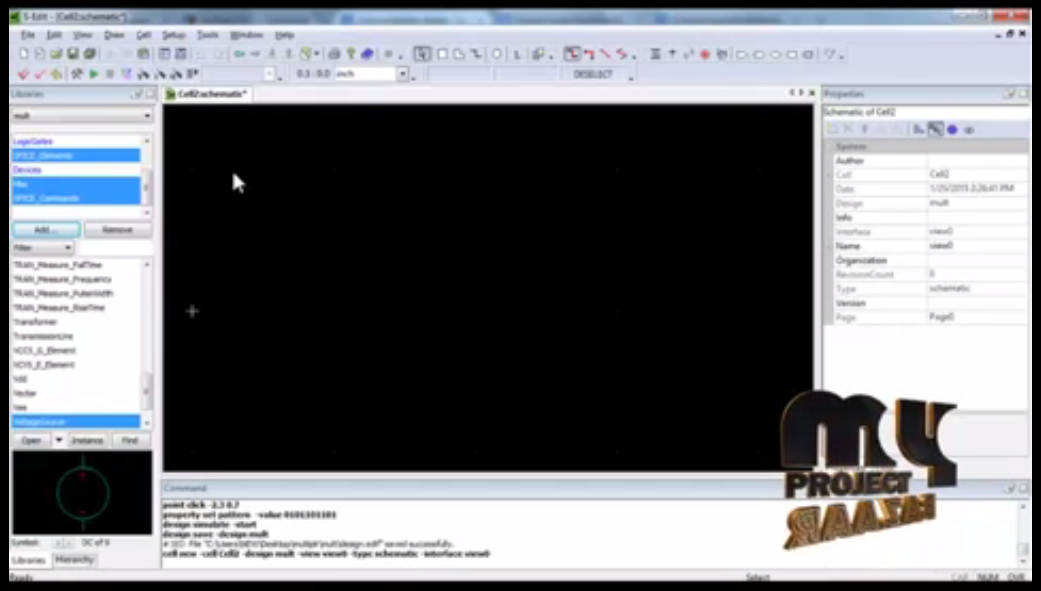The width and height of the screenshot is (1041, 591).
Task: Click the New file icon in the toolbar
Action: tap(24, 54)
